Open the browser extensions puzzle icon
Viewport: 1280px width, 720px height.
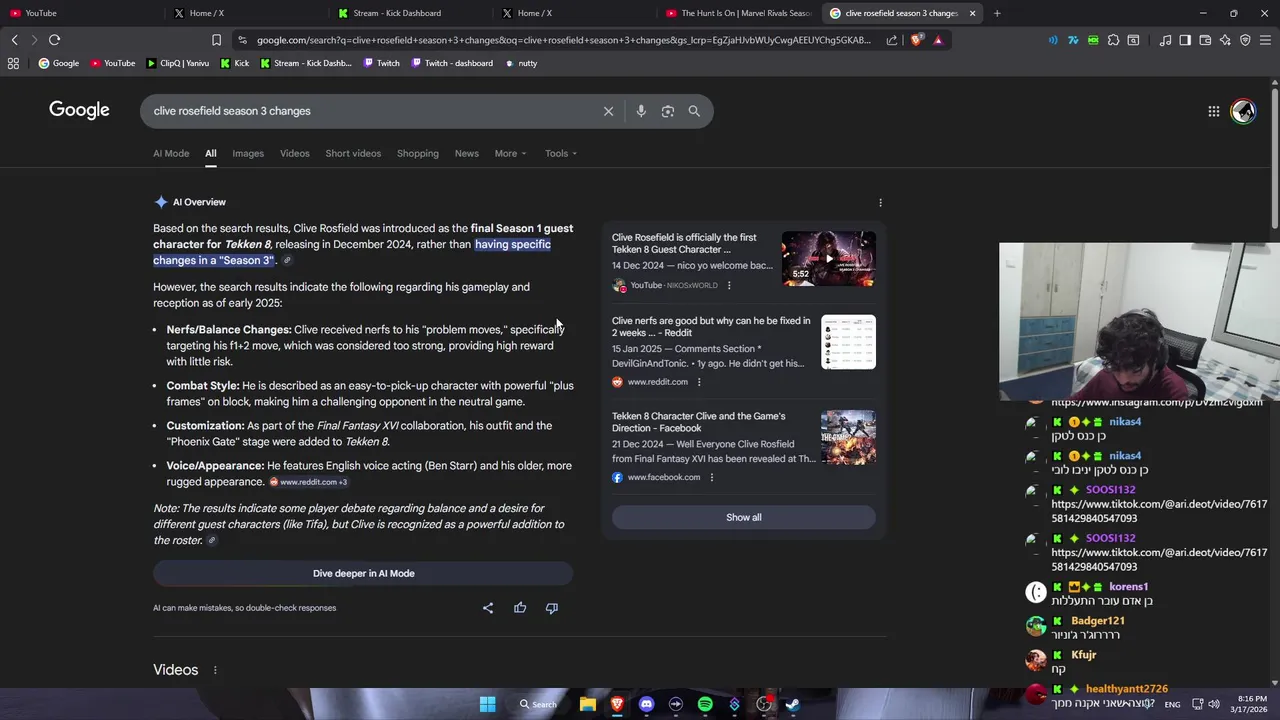tap(1113, 40)
